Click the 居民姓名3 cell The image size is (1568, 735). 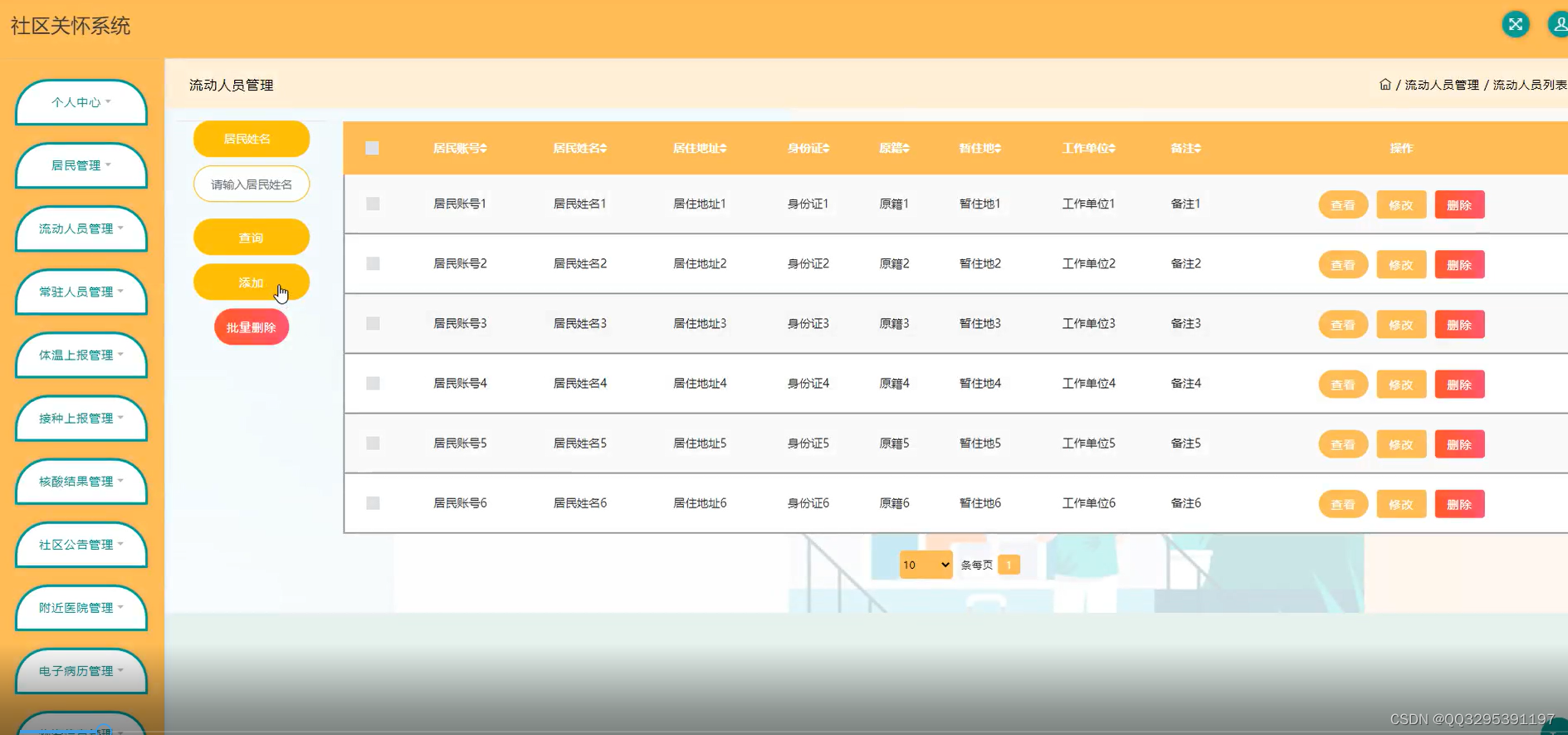(580, 323)
